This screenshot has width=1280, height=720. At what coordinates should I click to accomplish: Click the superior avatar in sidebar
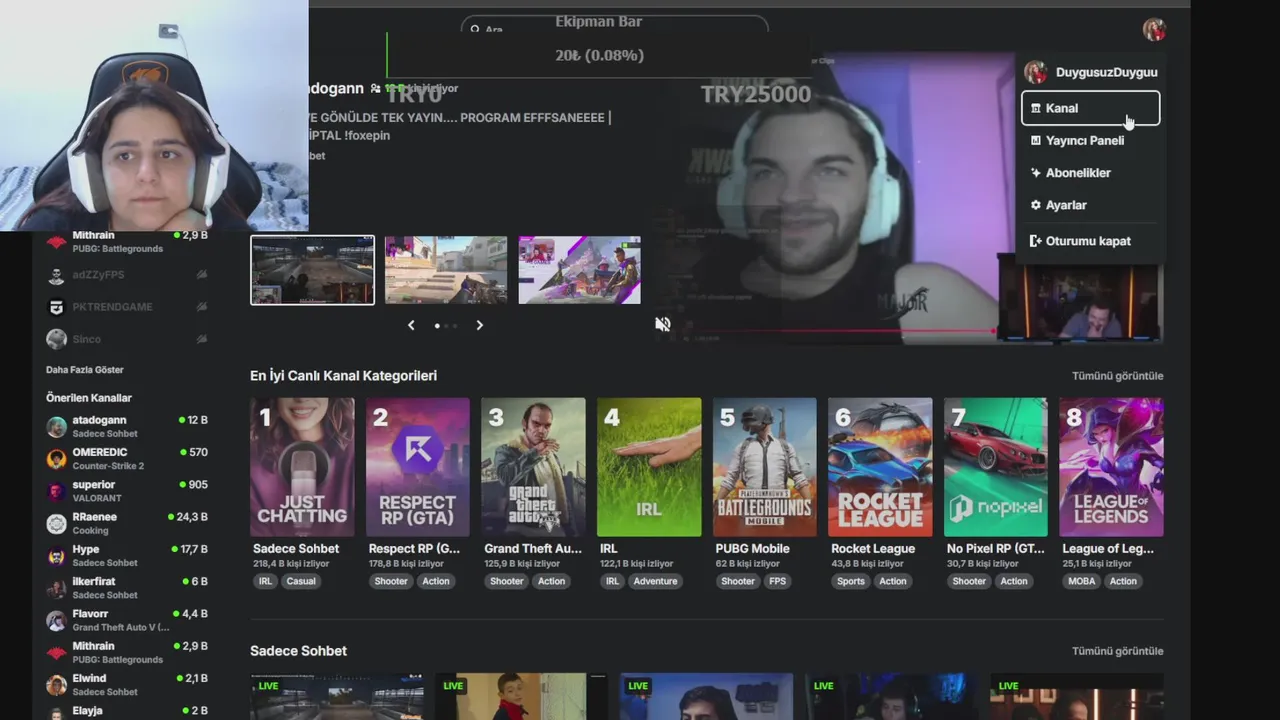(57, 491)
